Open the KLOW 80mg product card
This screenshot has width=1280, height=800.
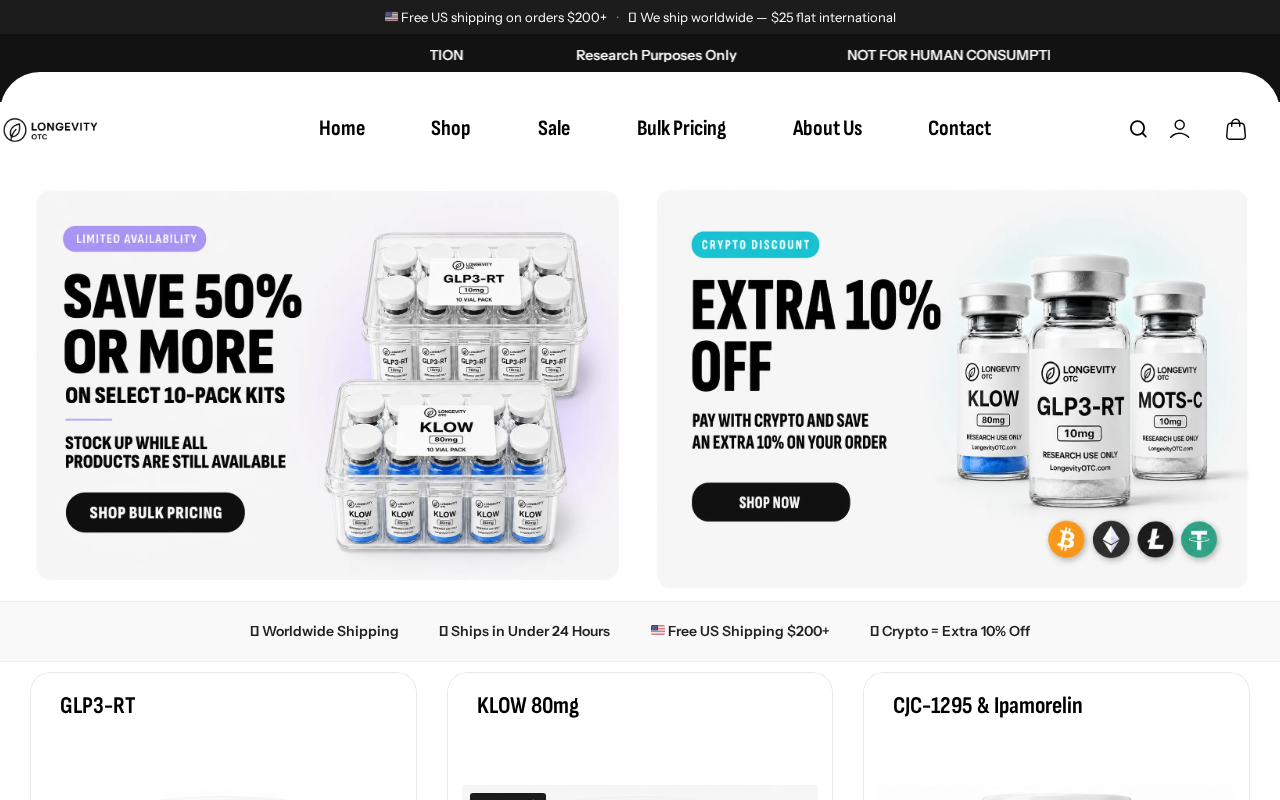[640, 736]
